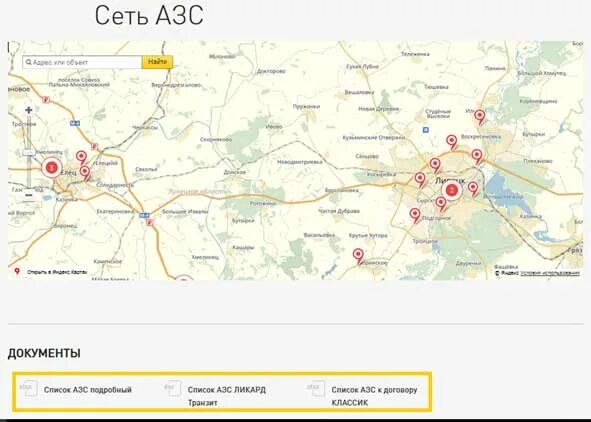Viewport: 591px width, 422px height.
Task: Open the 'Список АЗС к договору КЛАССИК' document
Action: point(374,396)
